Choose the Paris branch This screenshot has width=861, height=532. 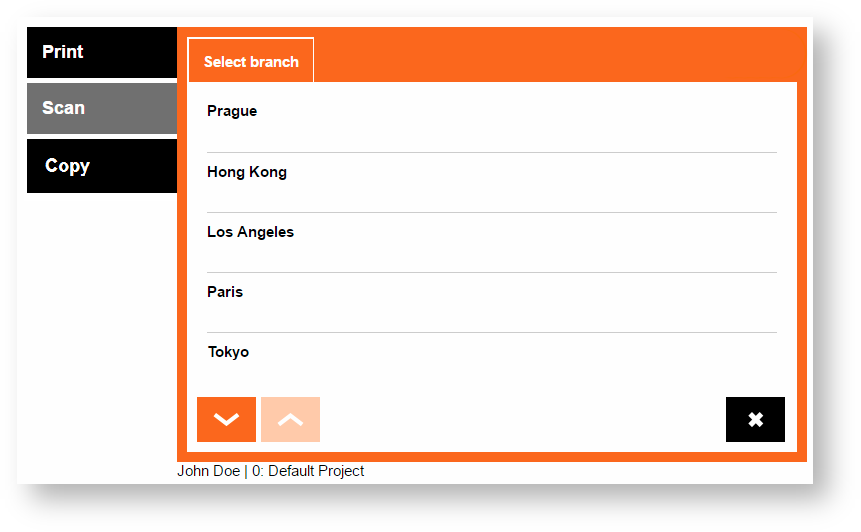click(x=225, y=292)
